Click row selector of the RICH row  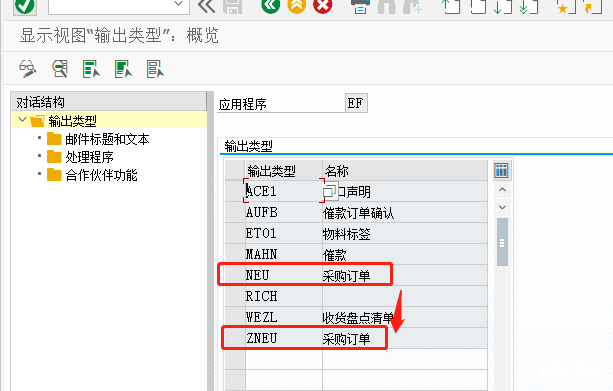pos(235,296)
